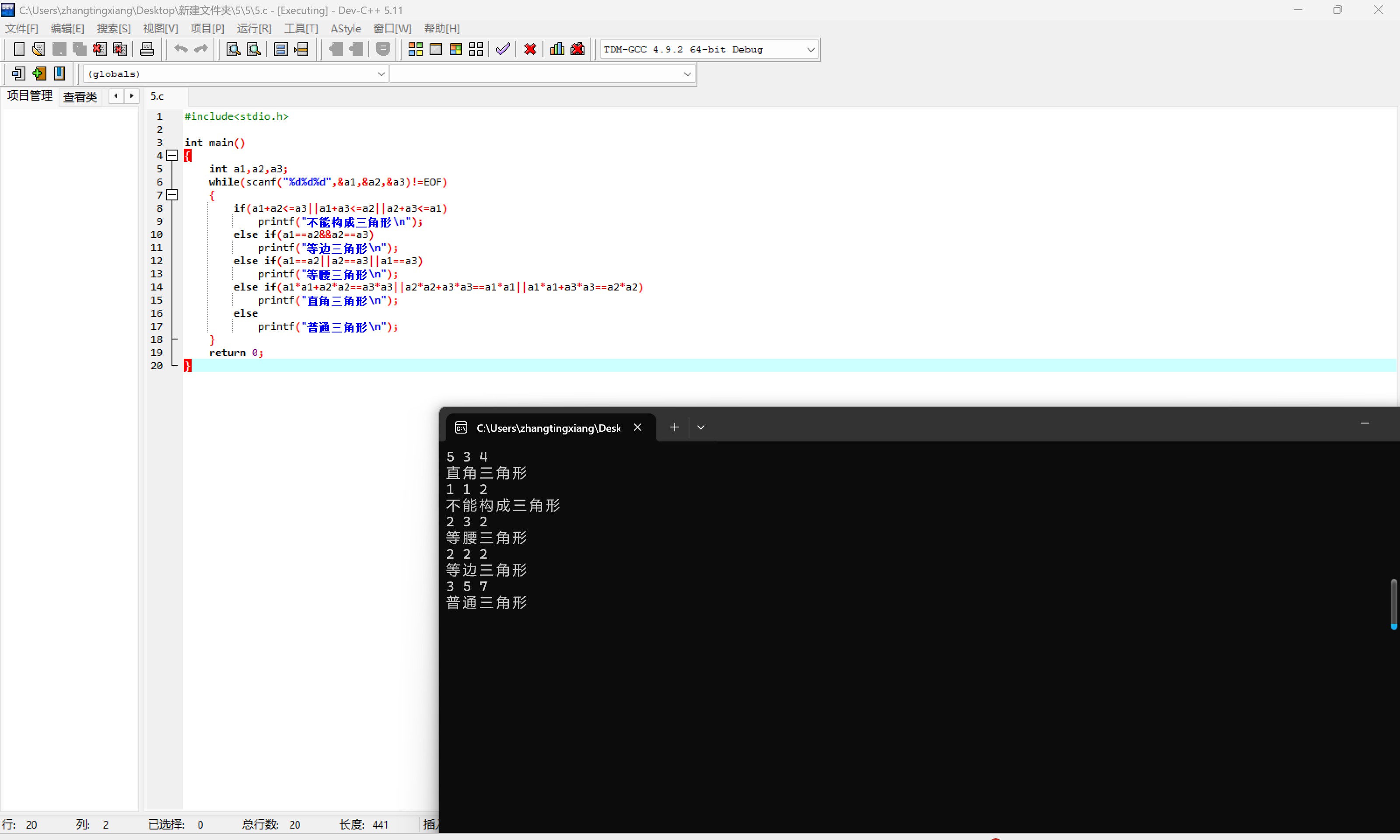Click the Find magnifier toolbar icon

point(233,49)
